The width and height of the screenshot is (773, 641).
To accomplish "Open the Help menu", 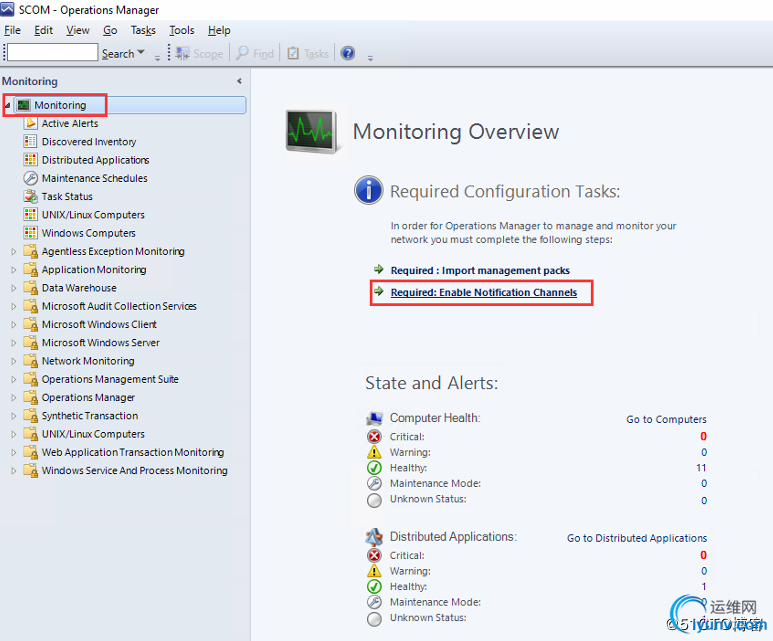I will [219, 30].
